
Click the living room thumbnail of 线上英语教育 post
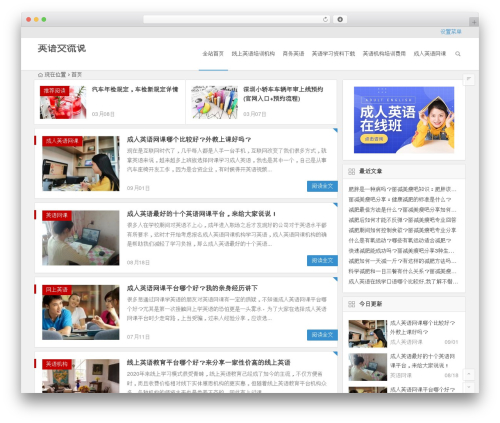81,376
